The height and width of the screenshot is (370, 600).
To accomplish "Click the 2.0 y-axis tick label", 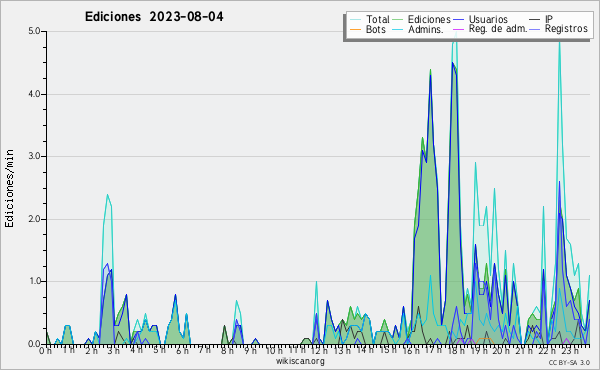I will click(x=34, y=219).
